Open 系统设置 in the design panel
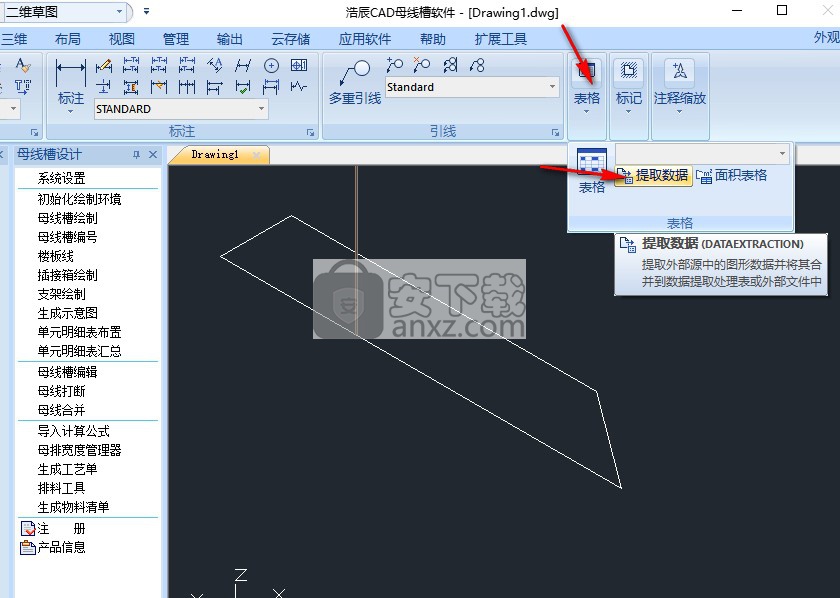This screenshot has width=840, height=598. [x=61, y=178]
